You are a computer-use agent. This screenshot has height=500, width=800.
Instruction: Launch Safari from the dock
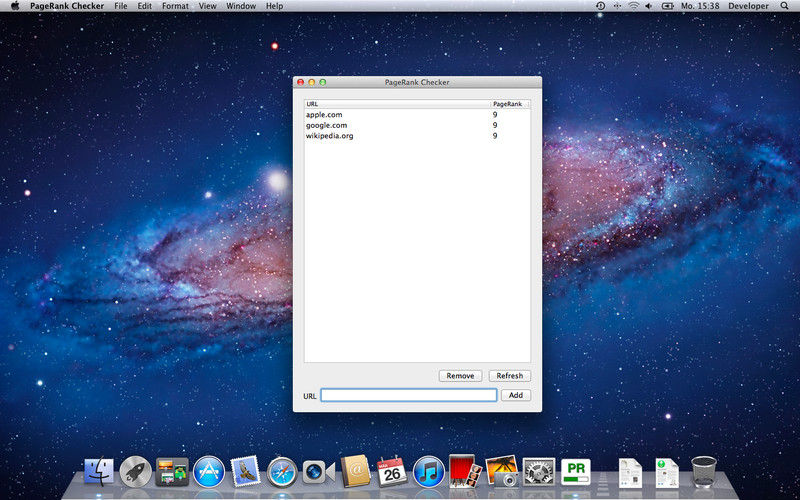(x=283, y=471)
